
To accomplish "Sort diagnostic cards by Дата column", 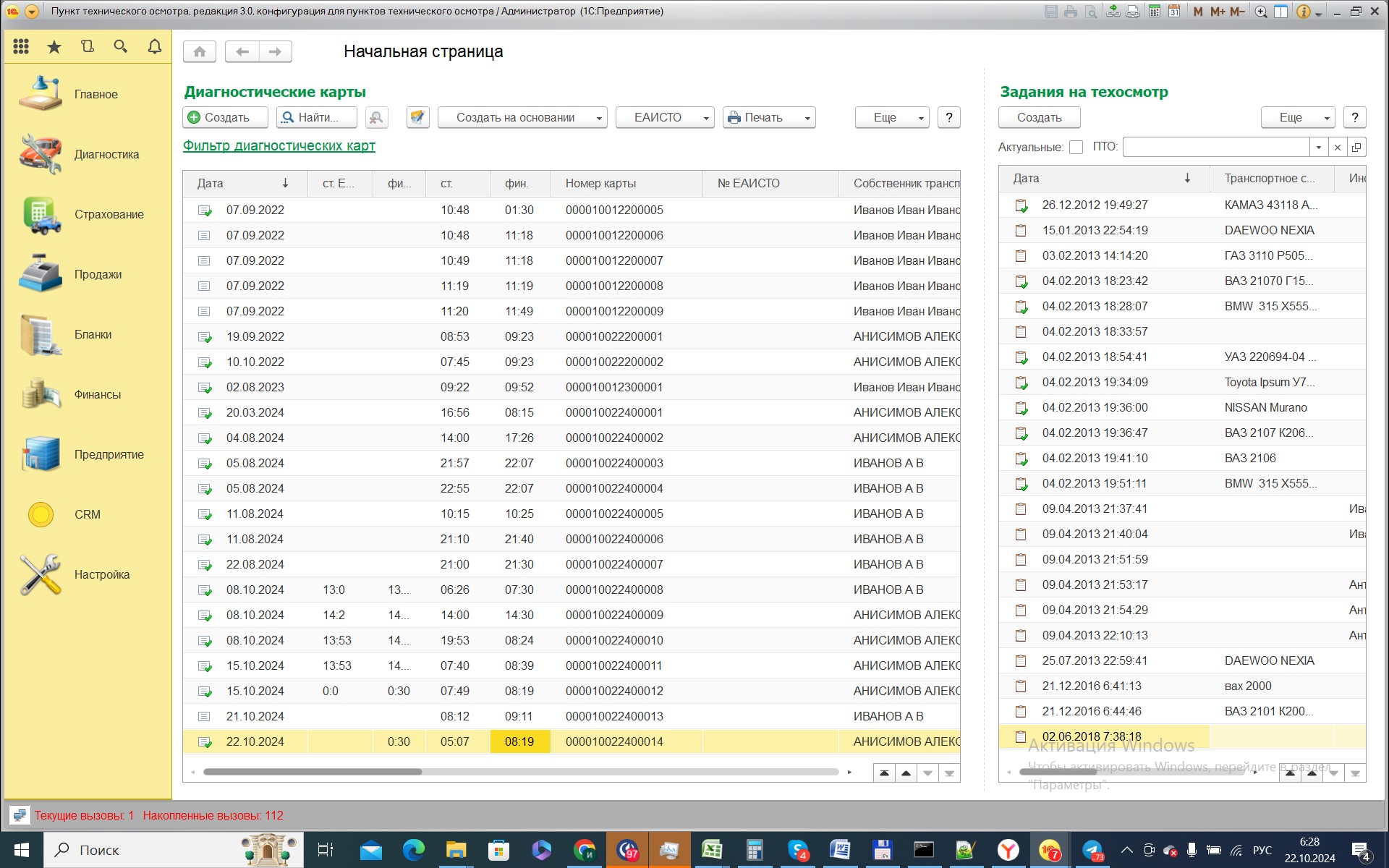I will tap(245, 183).
